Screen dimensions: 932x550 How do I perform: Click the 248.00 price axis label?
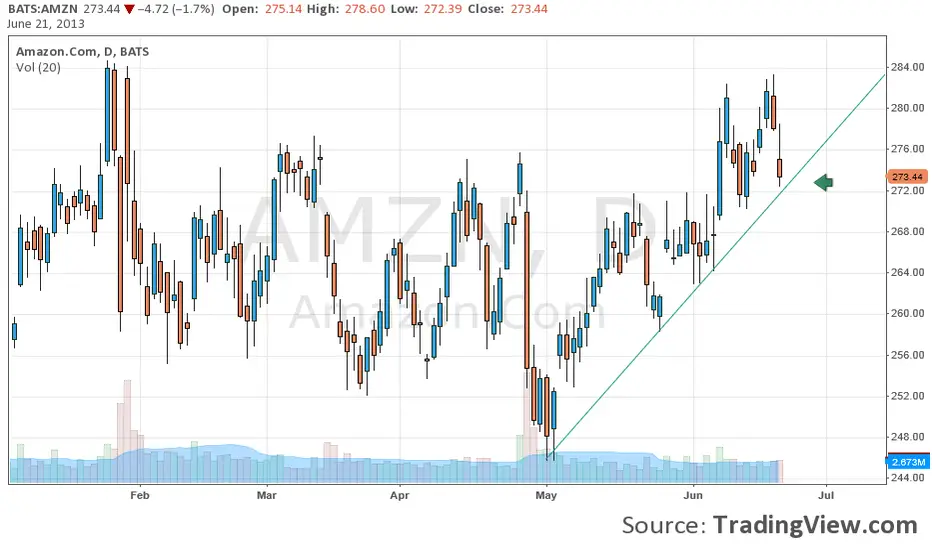point(907,436)
